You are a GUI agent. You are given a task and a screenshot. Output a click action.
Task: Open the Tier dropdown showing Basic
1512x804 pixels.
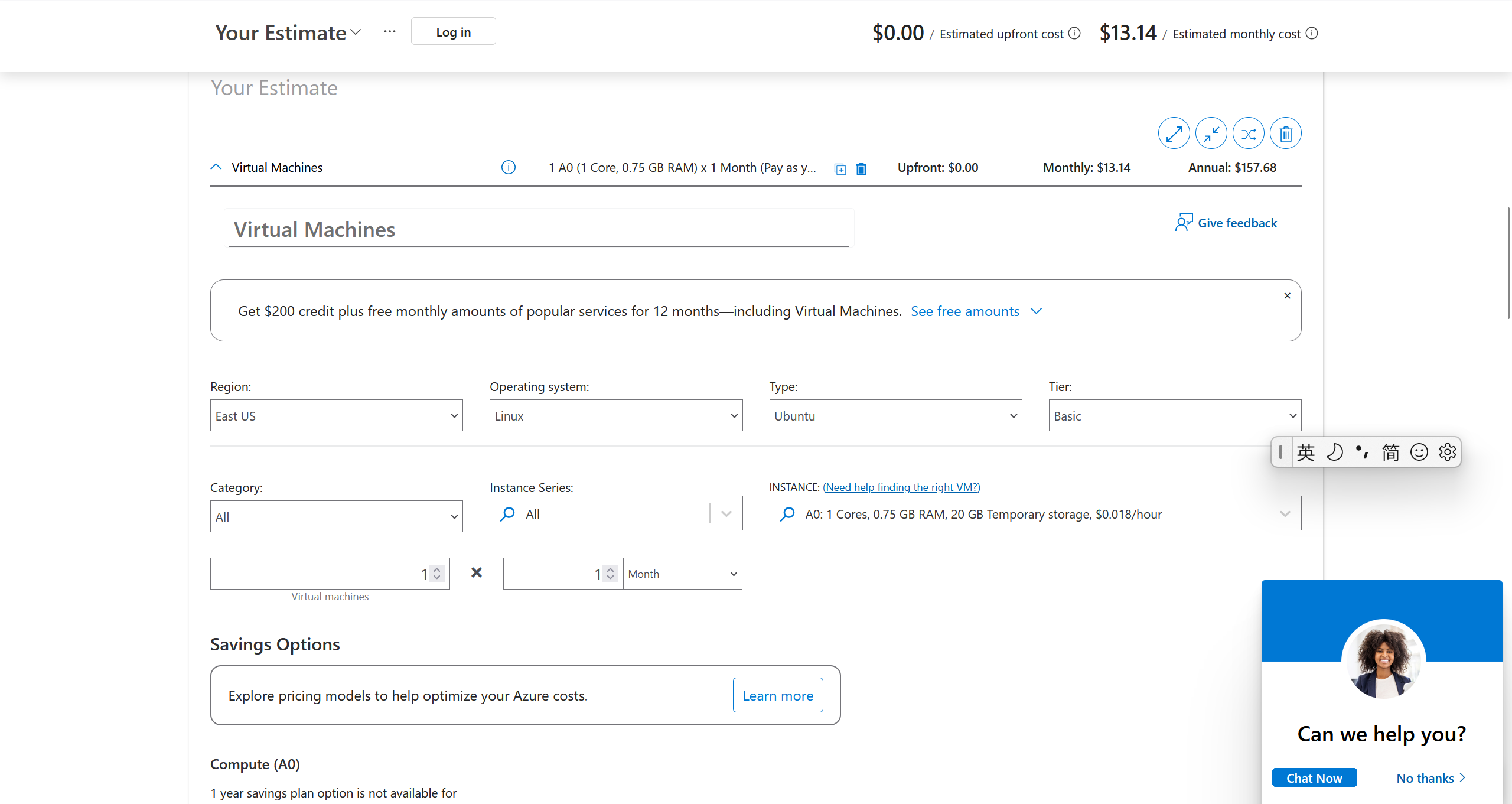click(x=1175, y=415)
